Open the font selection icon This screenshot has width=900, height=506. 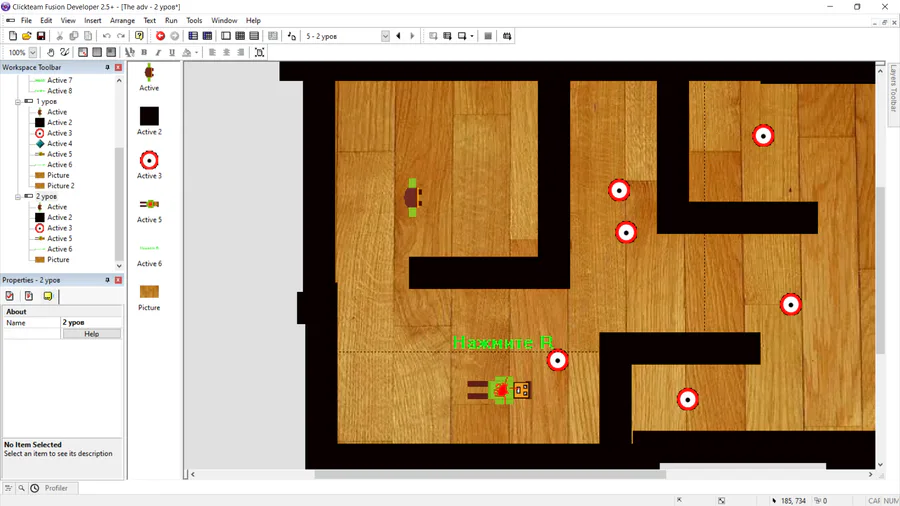tap(130, 52)
